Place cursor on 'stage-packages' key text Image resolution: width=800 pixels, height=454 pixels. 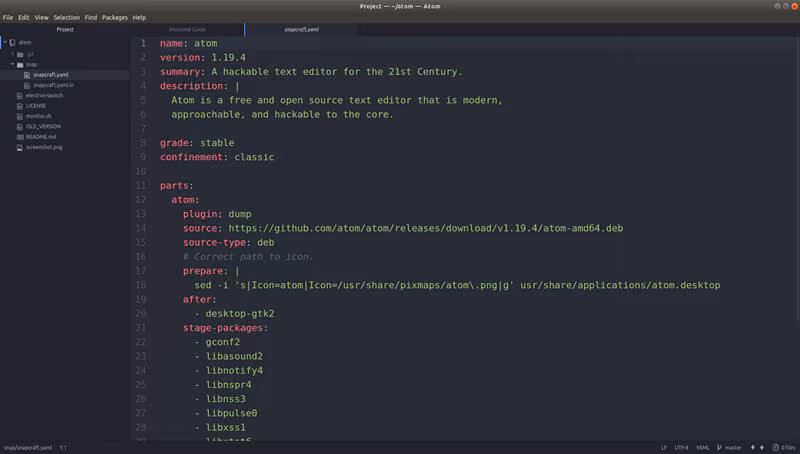click(x=222, y=328)
